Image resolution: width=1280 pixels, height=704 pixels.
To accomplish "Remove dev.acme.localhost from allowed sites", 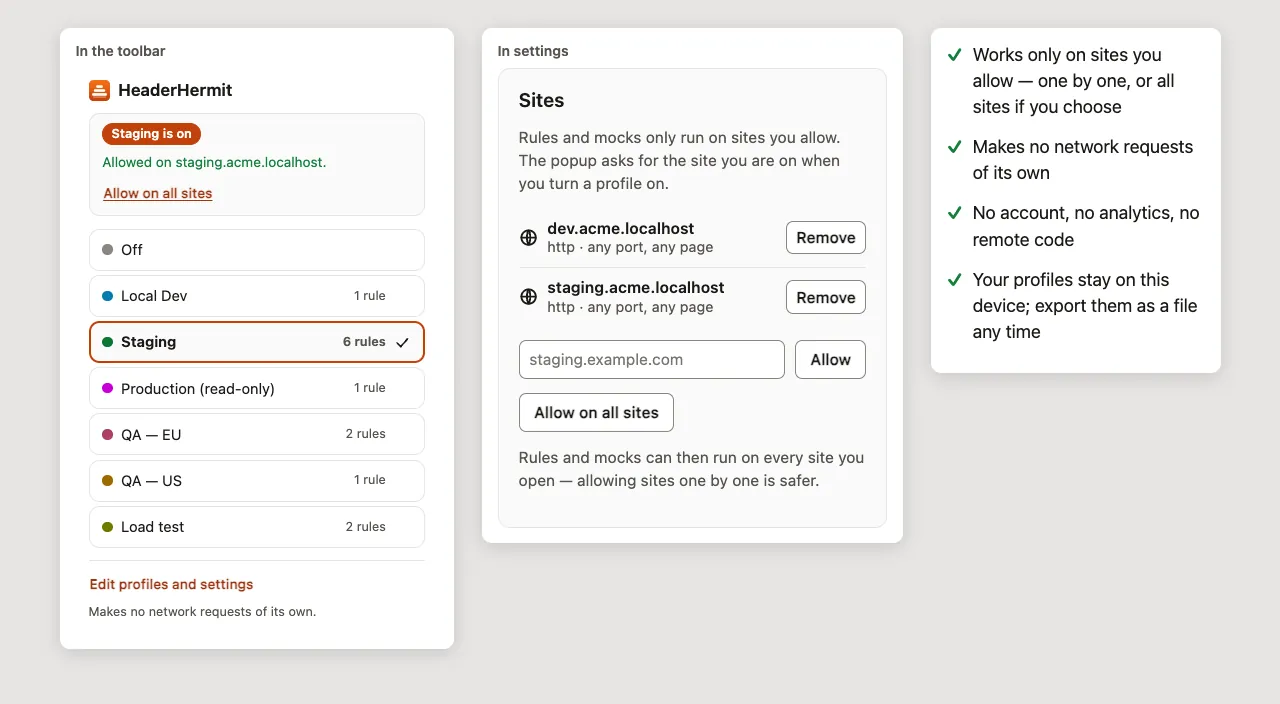I will pyautogui.click(x=826, y=238).
